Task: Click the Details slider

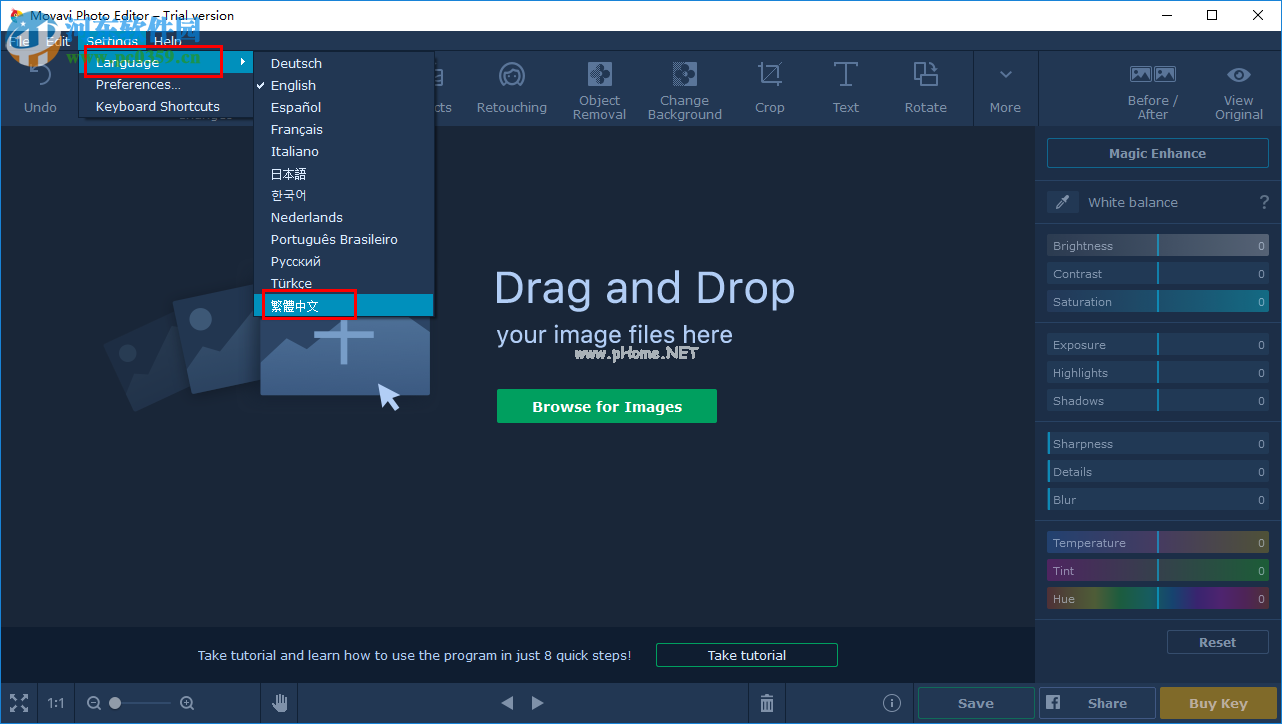Action: [1158, 471]
